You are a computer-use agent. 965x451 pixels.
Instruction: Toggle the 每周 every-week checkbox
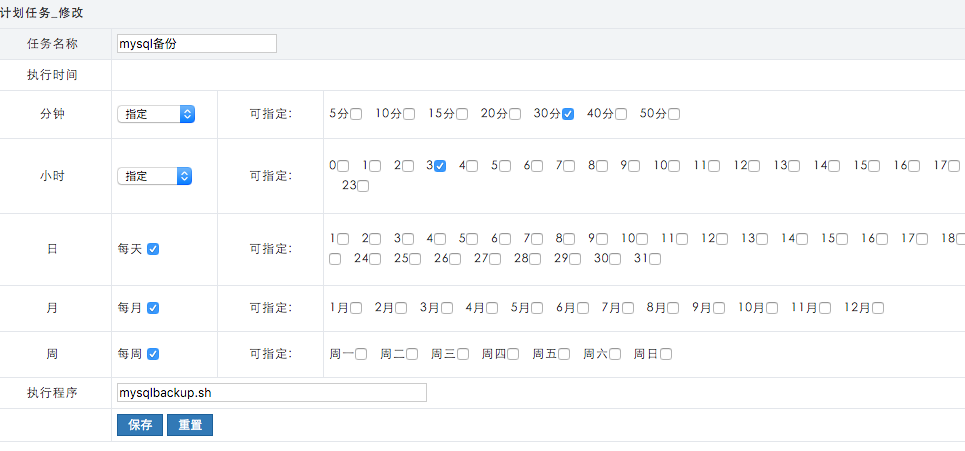coord(153,354)
